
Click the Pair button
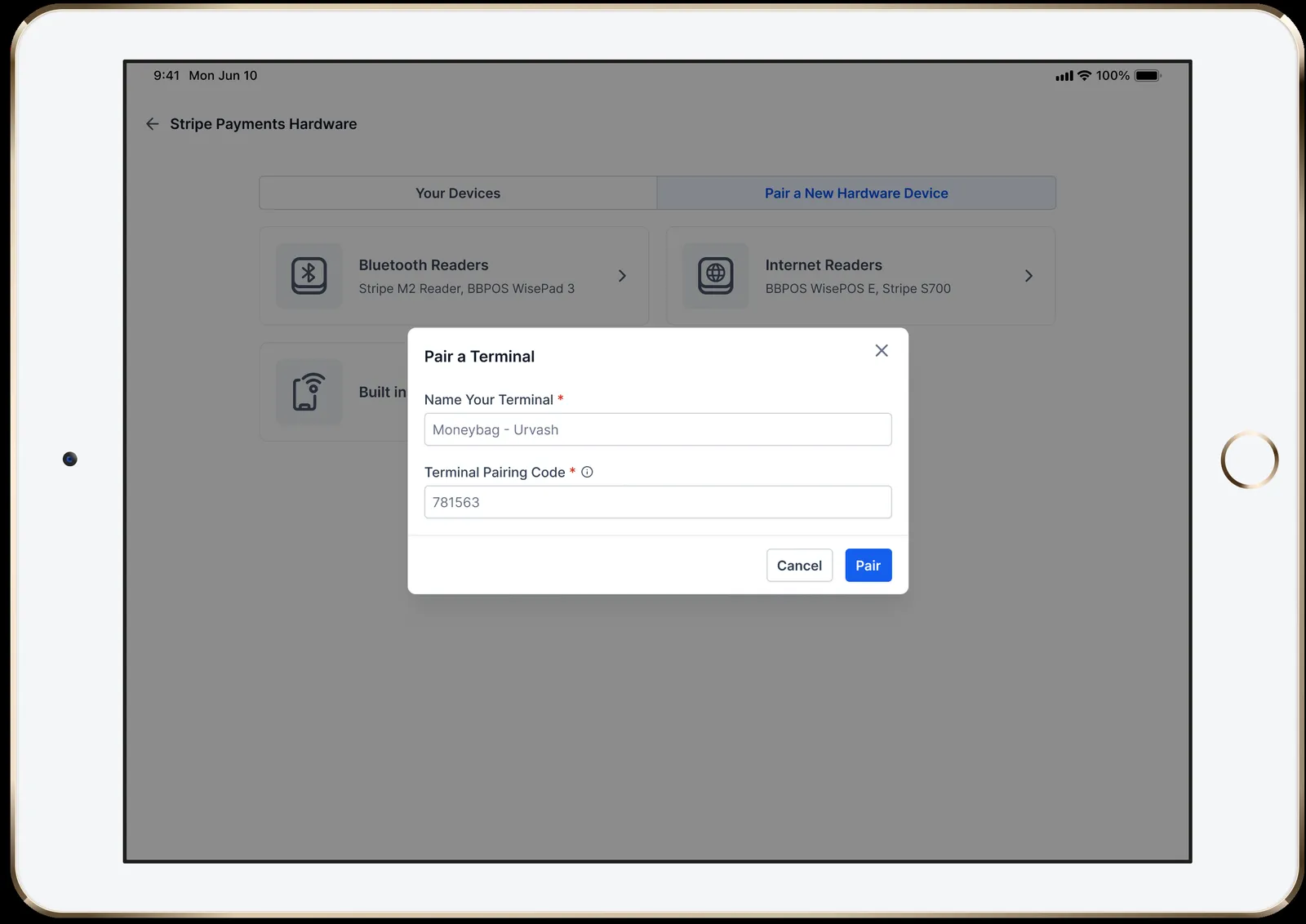[x=868, y=566]
